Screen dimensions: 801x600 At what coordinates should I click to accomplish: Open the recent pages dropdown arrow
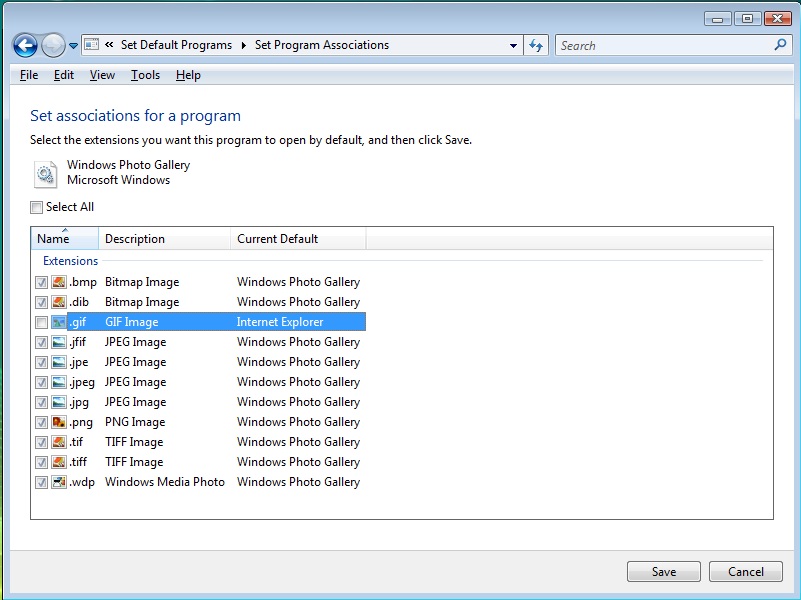tap(73, 46)
